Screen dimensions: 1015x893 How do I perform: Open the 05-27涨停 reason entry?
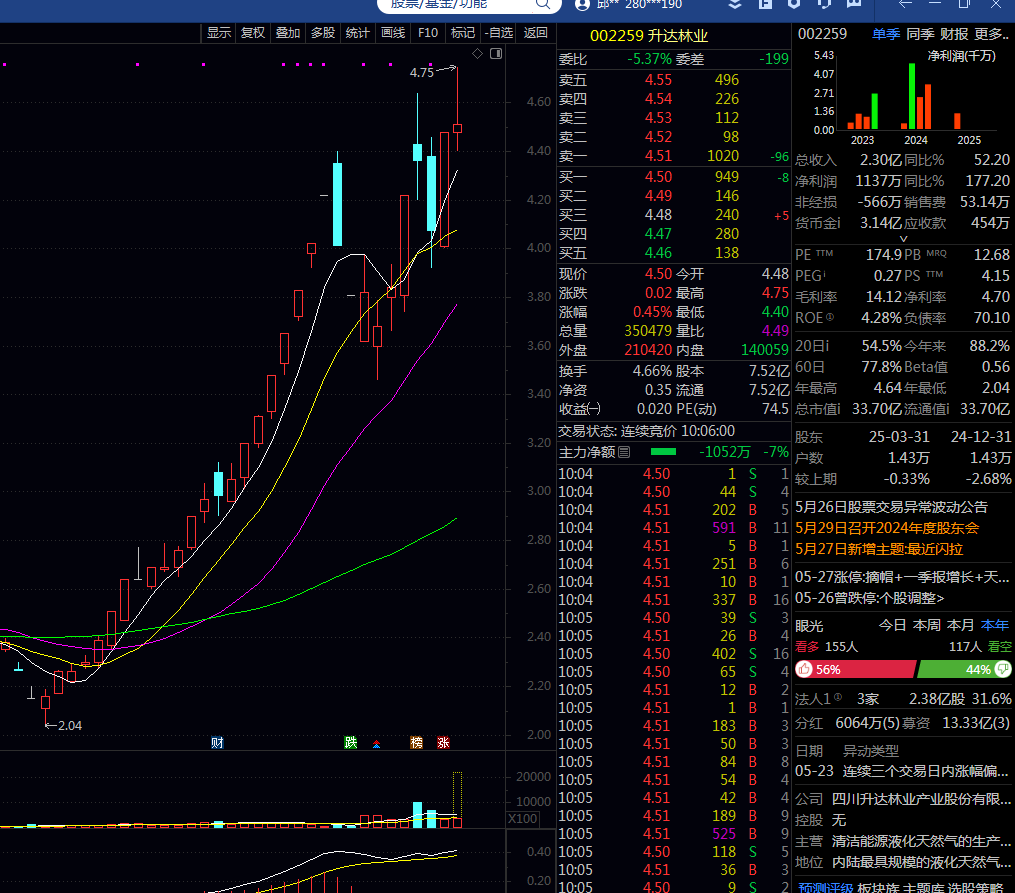pyautogui.click(x=902, y=577)
